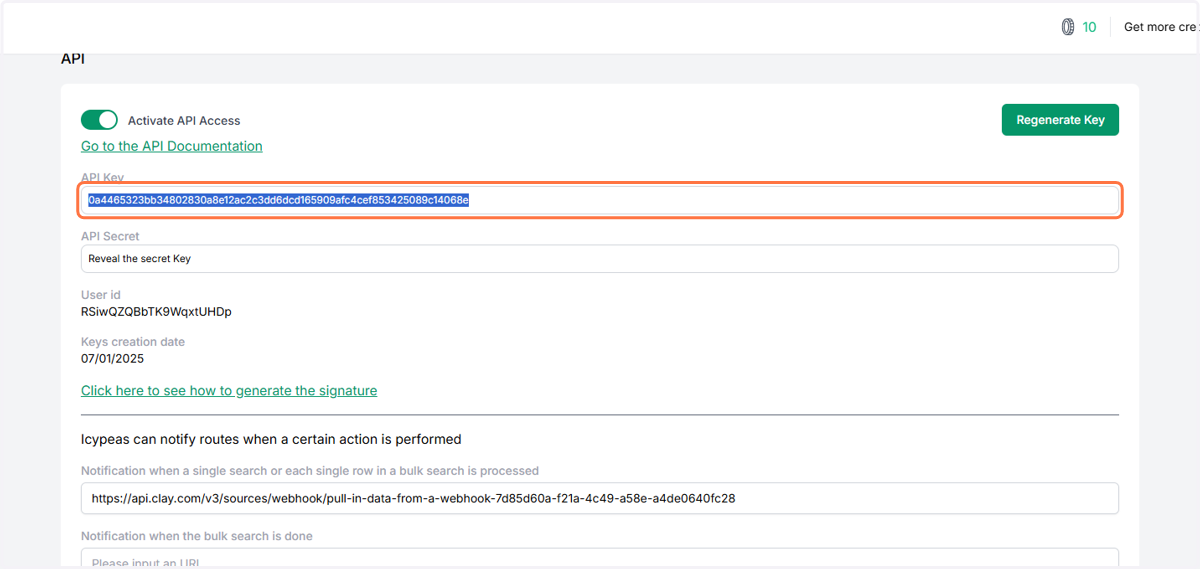Open the Go to the API Documentation link
1200x569 pixels.
(172, 146)
